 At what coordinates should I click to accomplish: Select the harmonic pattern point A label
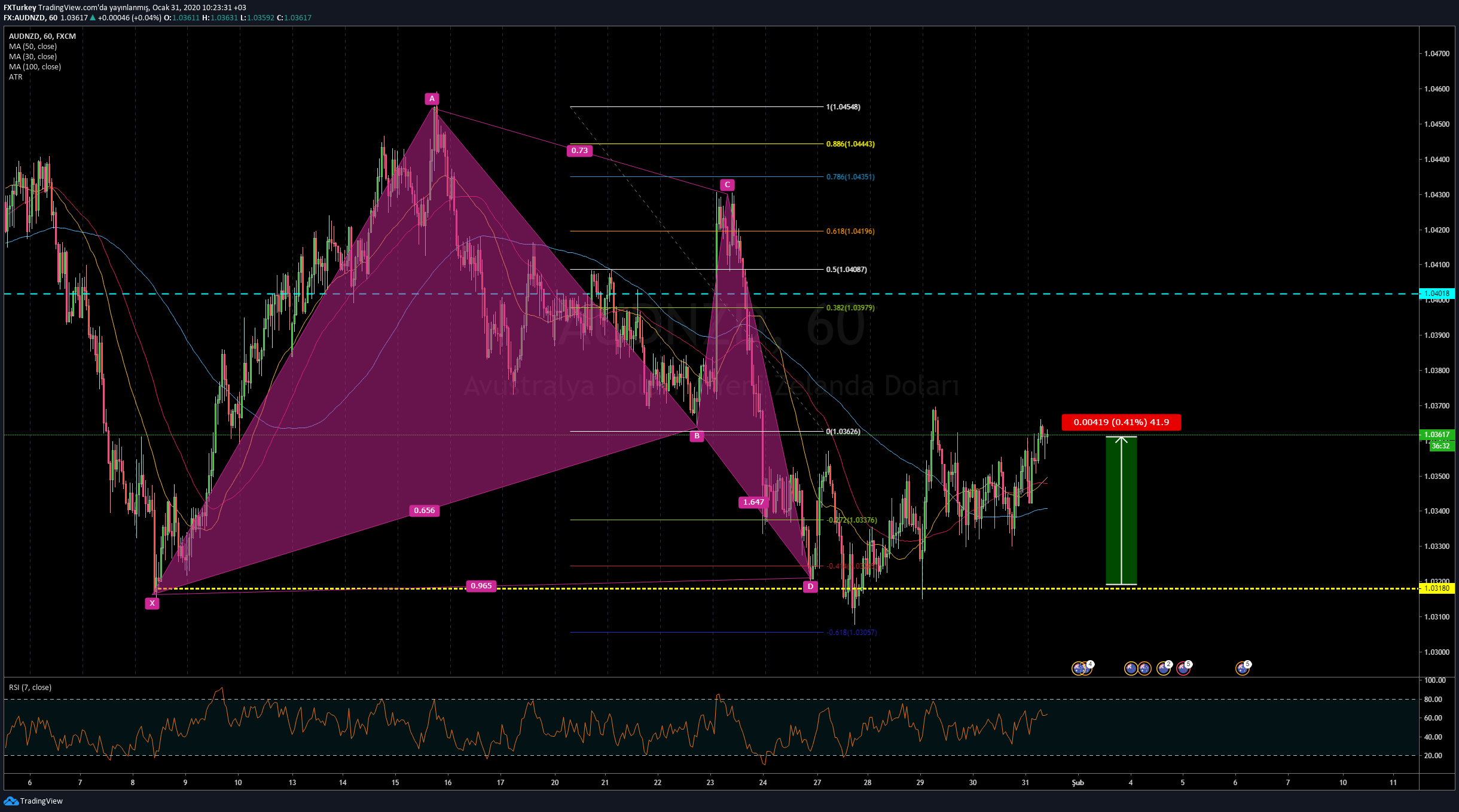click(432, 99)
